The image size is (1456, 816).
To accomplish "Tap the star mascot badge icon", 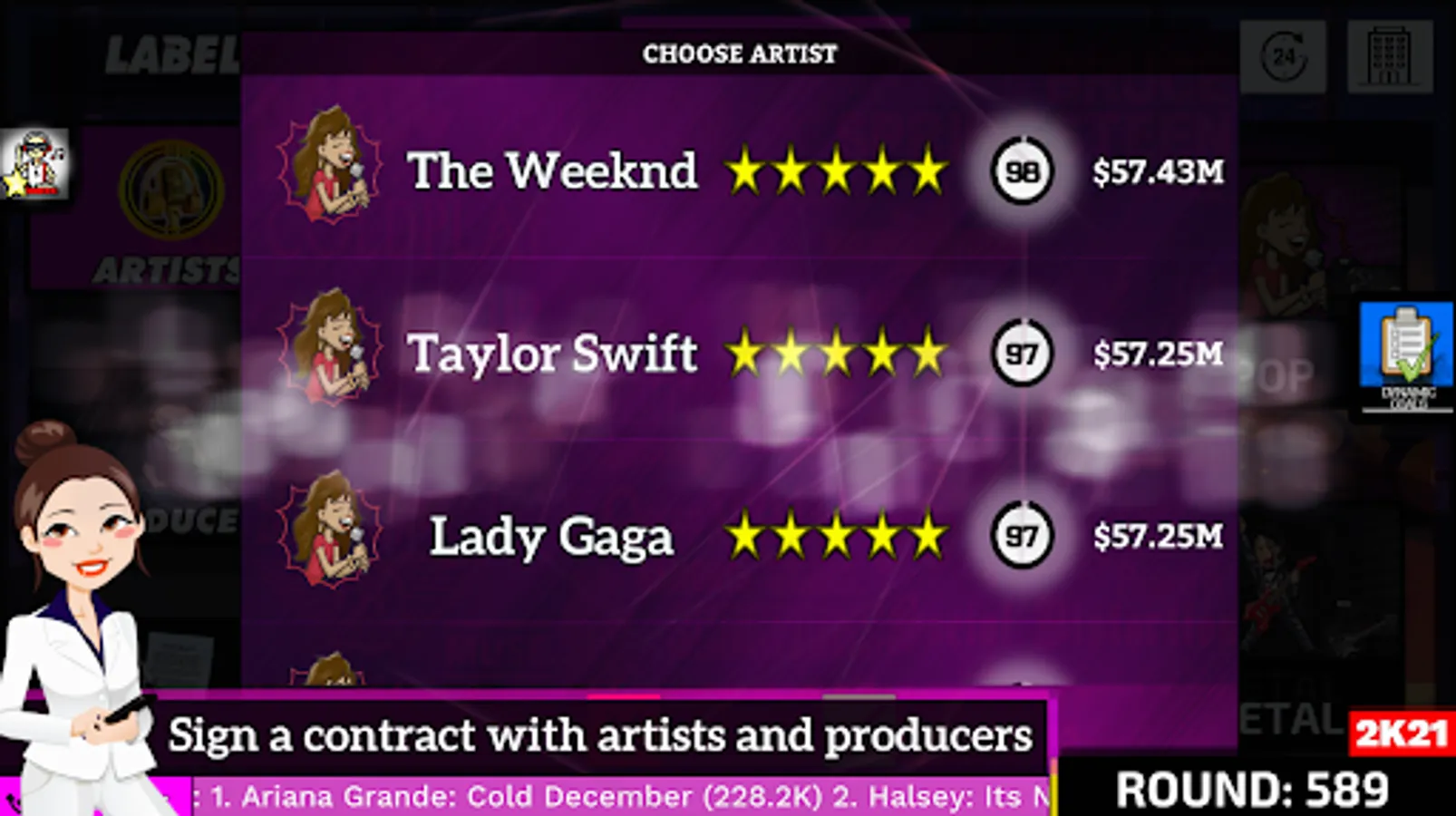I will tap(34, 164).
